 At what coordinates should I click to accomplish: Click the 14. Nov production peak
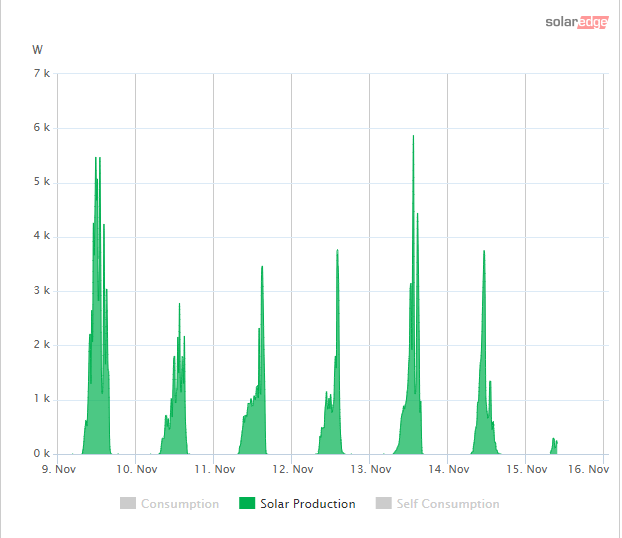pos(484,252)
